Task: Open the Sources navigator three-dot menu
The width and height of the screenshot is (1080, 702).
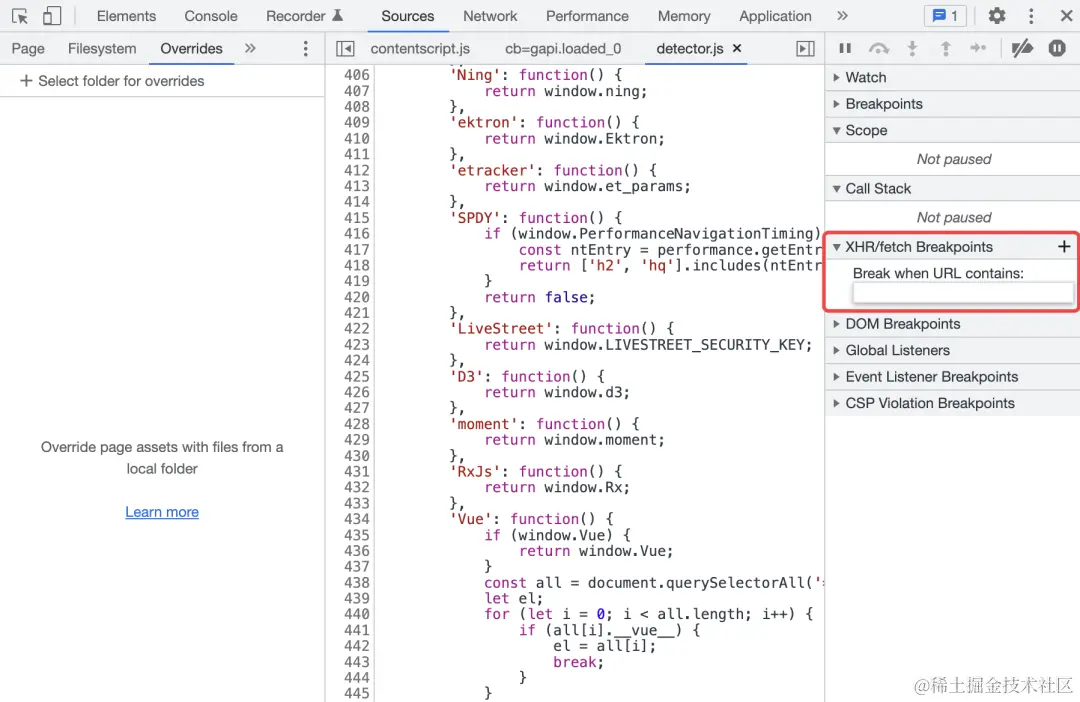Action: pos(306,48)
